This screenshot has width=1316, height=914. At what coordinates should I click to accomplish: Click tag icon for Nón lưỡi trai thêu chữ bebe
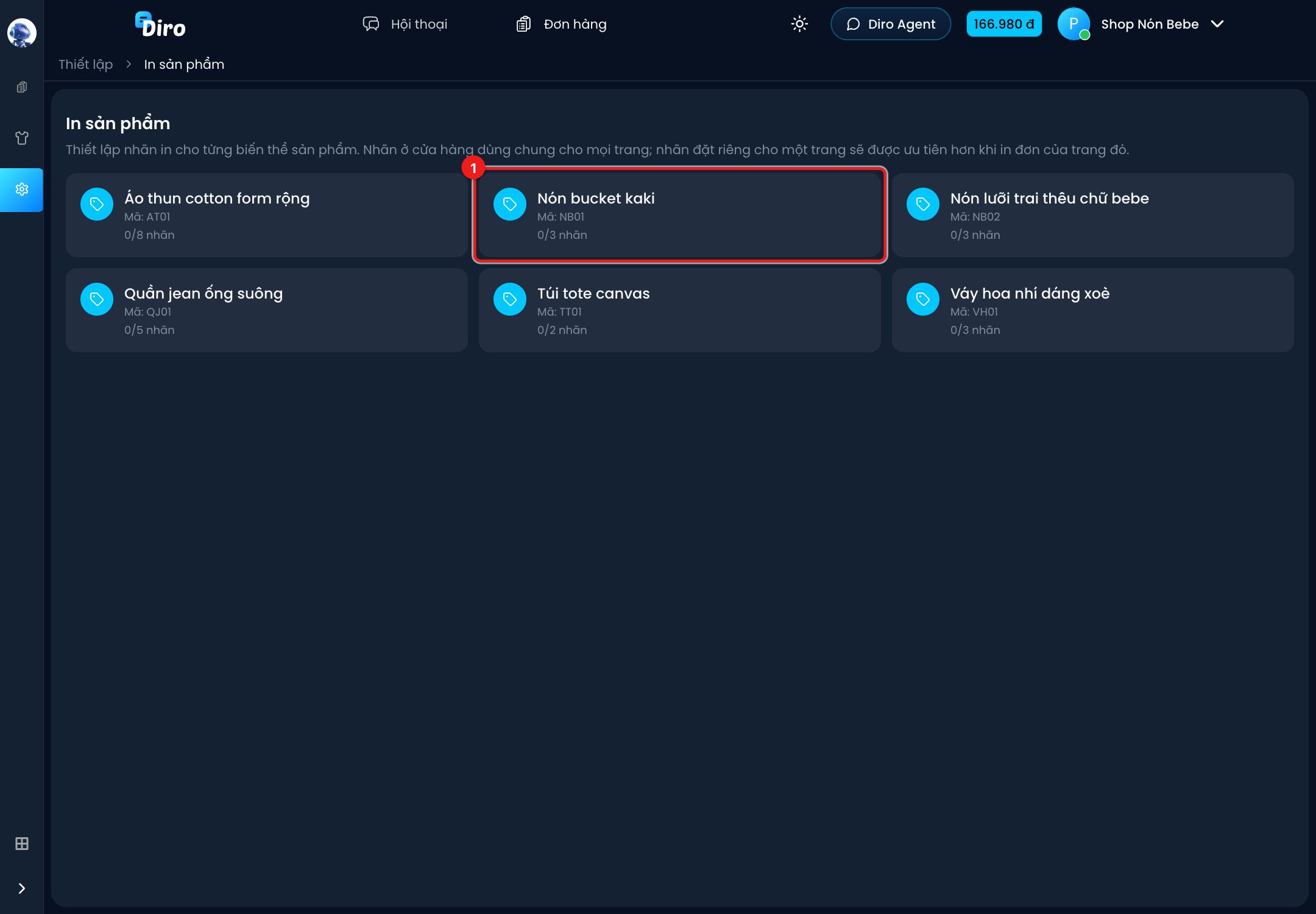[923, 204]
